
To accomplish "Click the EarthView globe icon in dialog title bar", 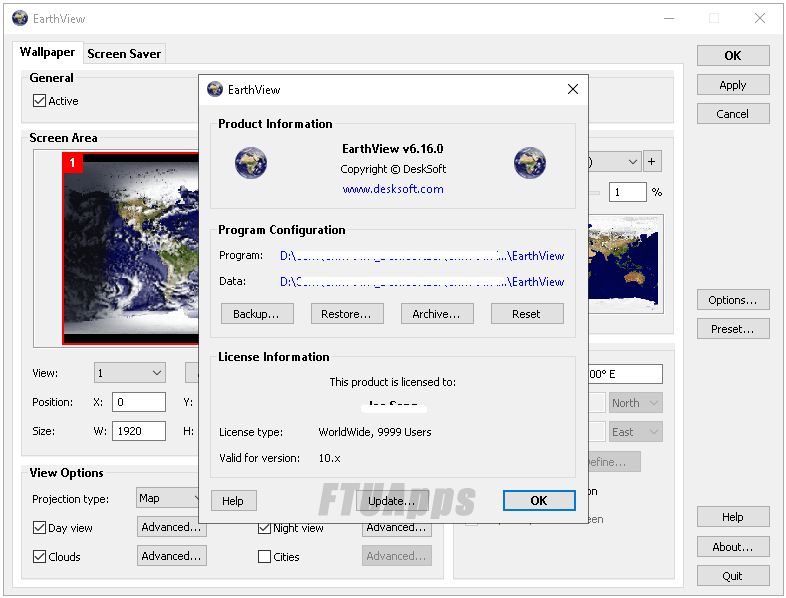I will 214,89.
